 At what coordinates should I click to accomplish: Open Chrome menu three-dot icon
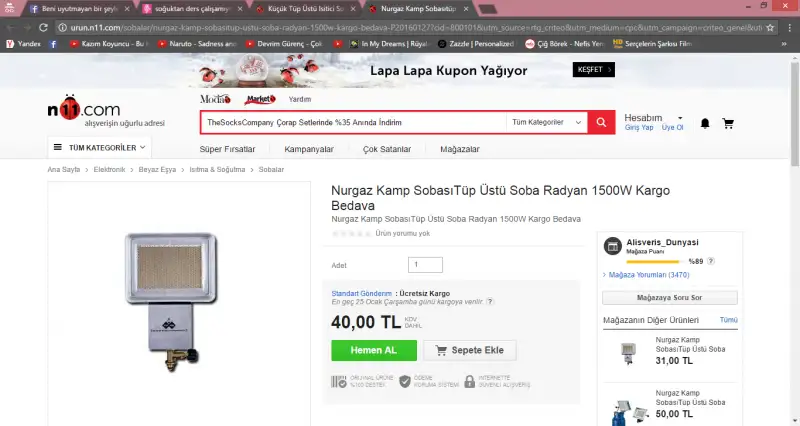[x=789, y=28]
